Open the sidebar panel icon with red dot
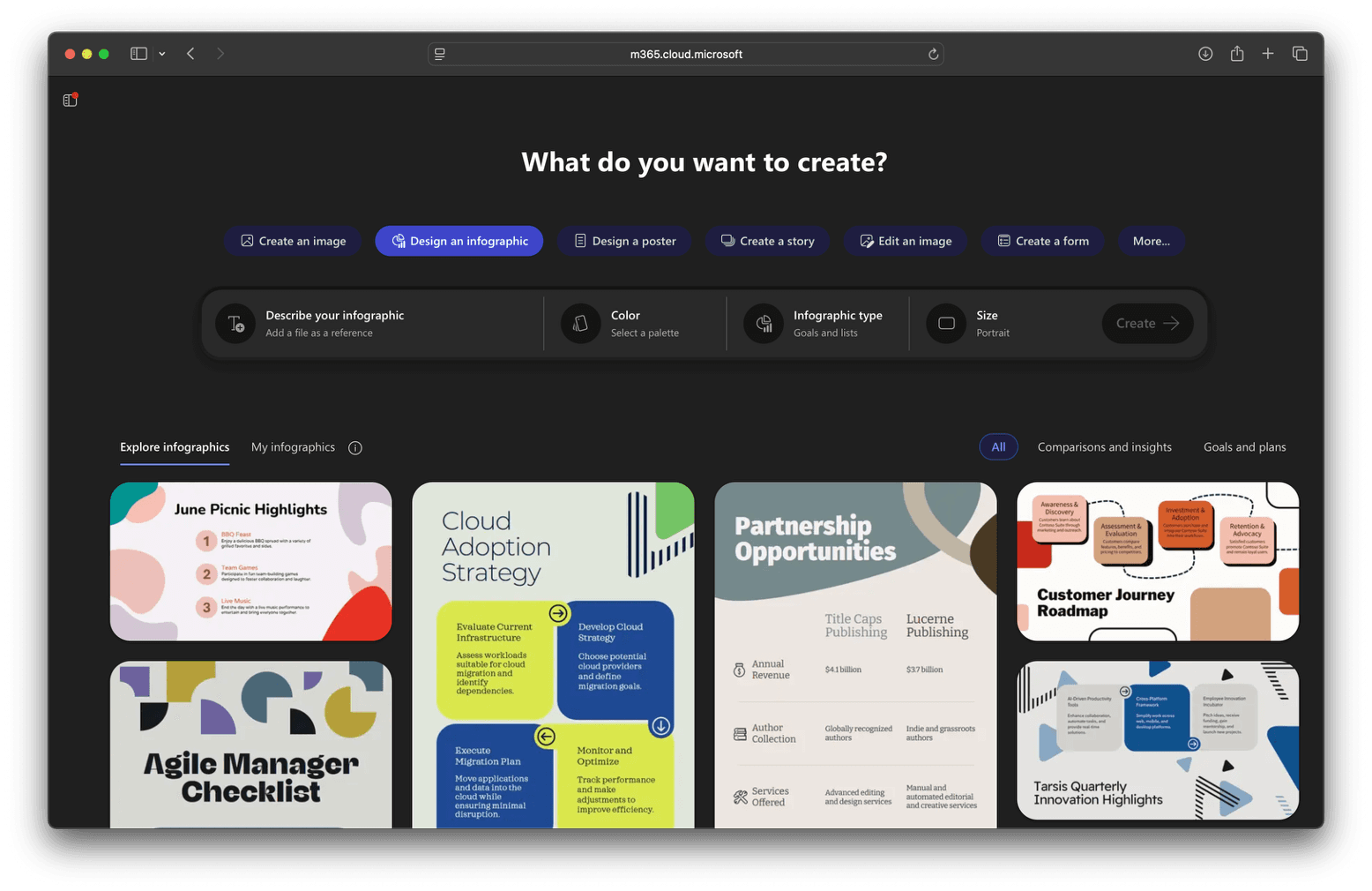 (x=71, y=100)
